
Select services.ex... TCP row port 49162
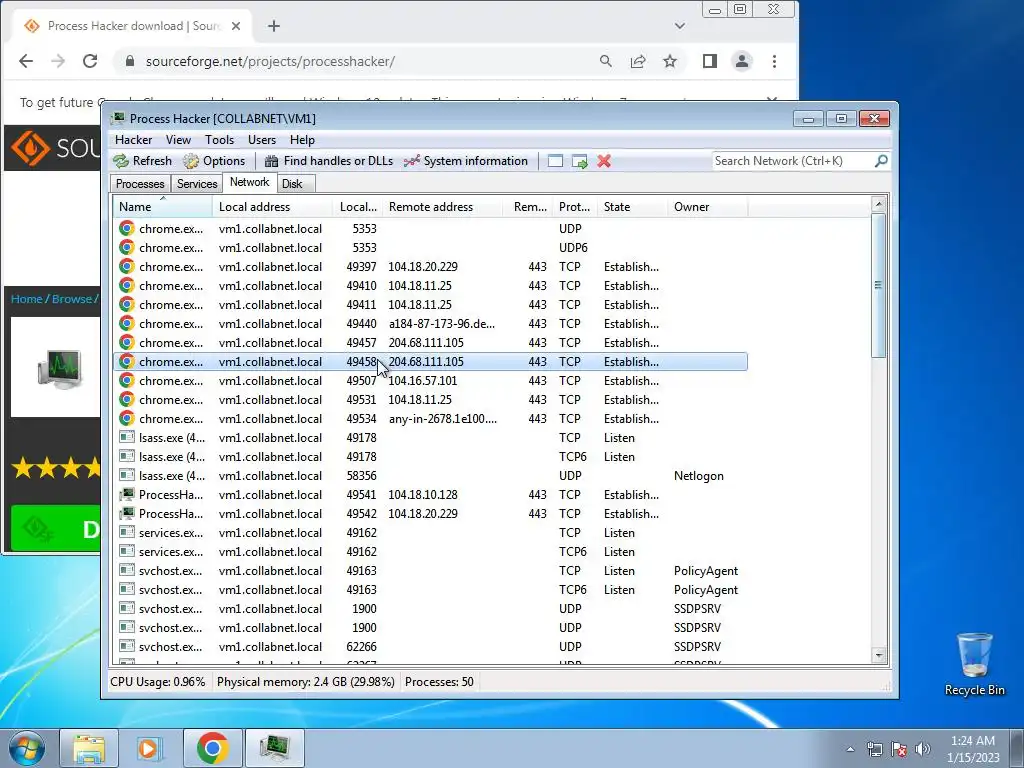point(430,532)
